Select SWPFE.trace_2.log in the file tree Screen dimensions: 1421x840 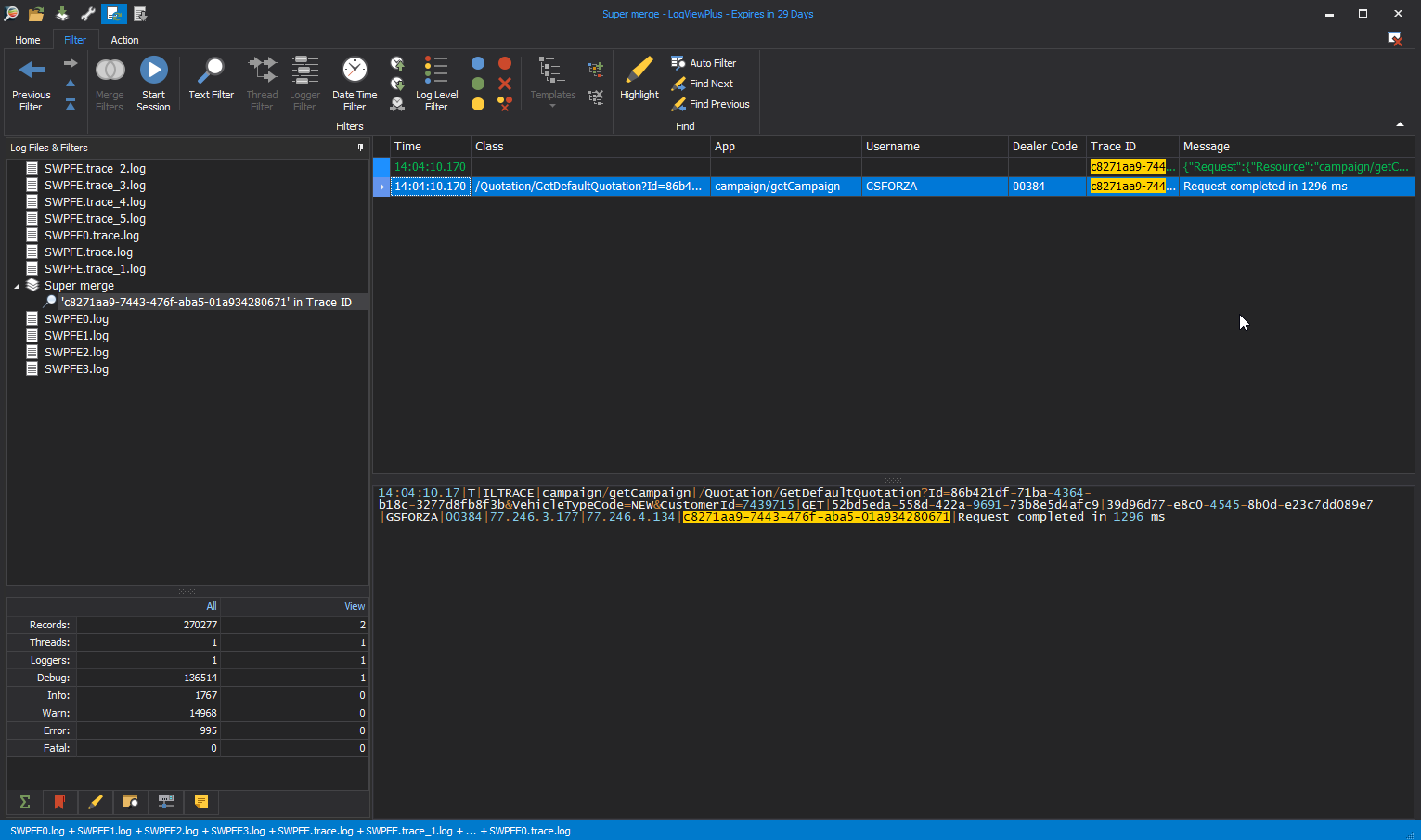(x=95, y=169)
